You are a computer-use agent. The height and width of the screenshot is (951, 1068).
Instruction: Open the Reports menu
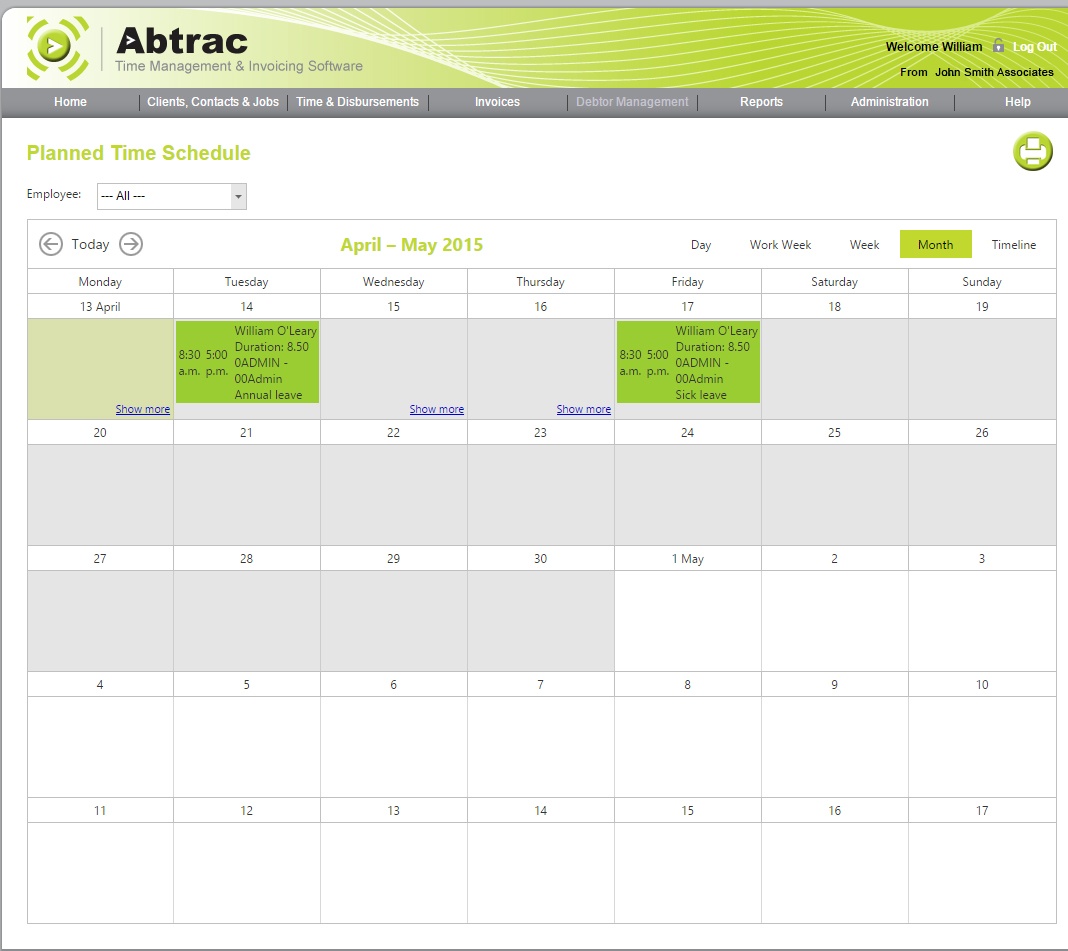click(x=761, y=102)
